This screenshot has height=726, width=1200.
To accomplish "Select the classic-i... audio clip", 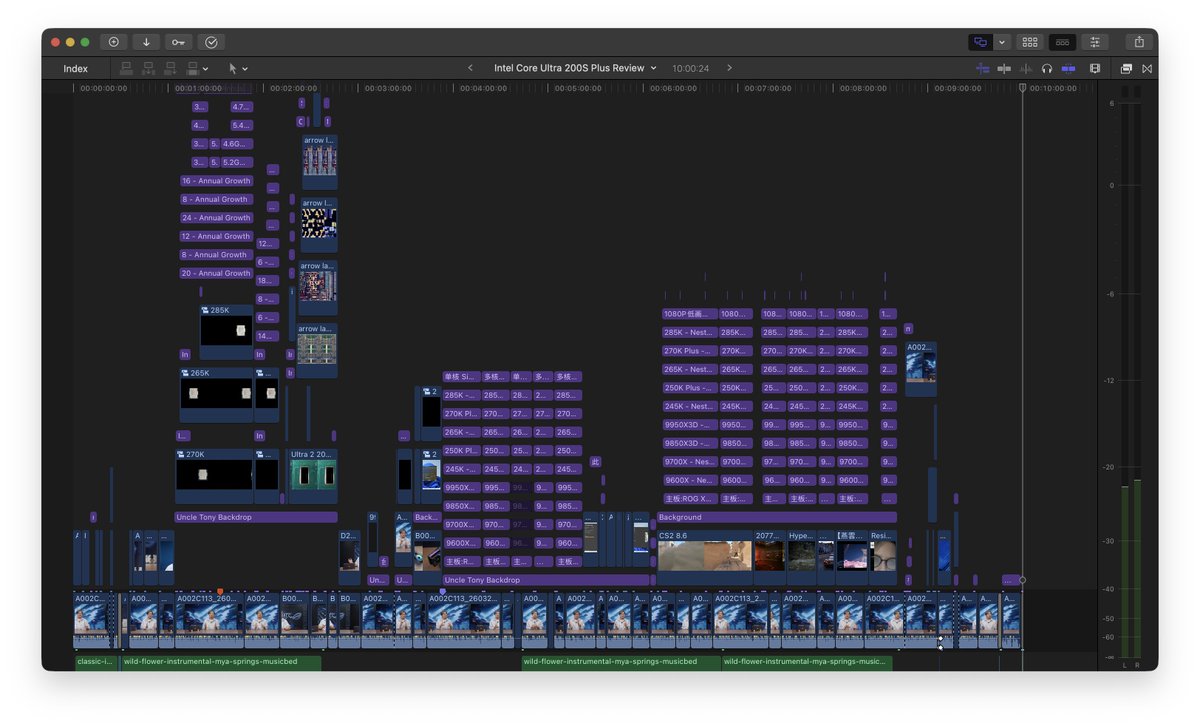I will pos(96,662).
